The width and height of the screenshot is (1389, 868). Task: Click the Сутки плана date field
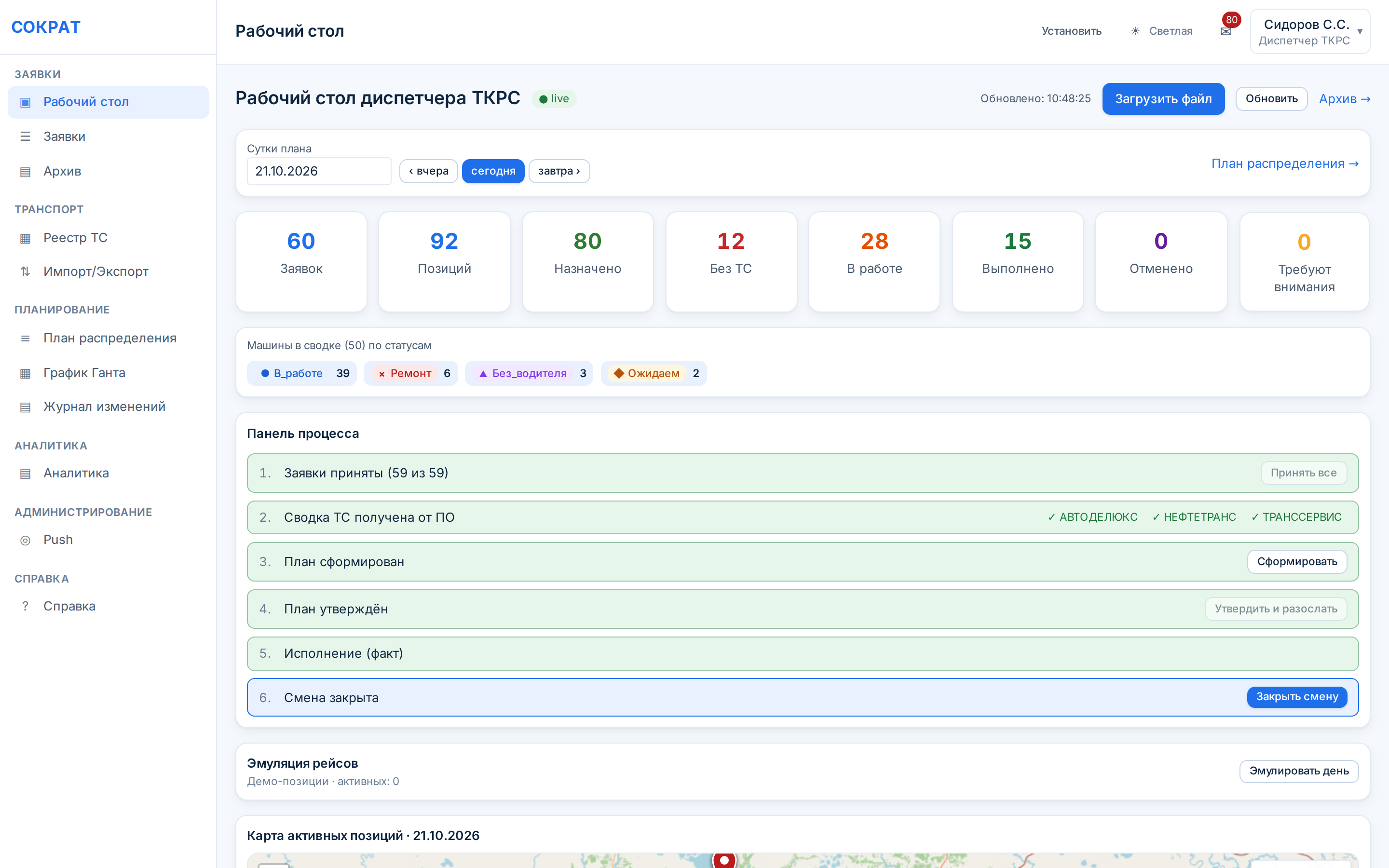click(319, 171)
